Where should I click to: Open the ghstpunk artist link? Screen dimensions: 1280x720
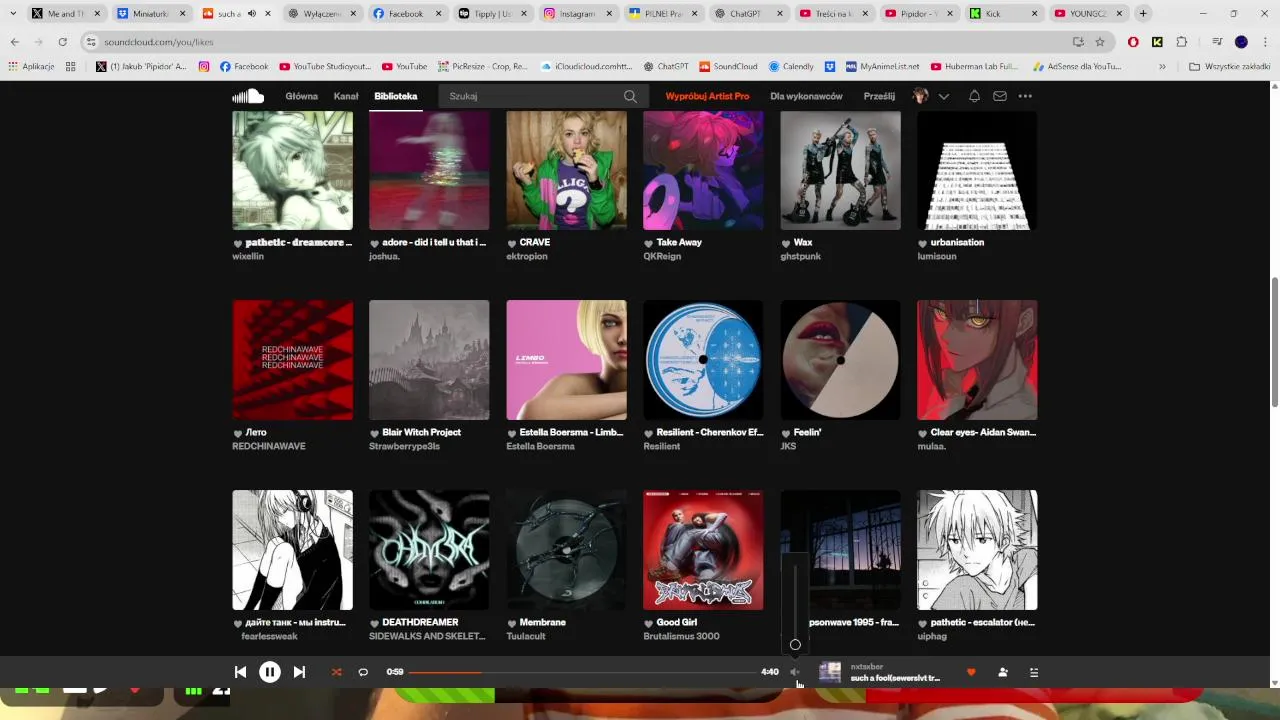(x=800, y=256)
